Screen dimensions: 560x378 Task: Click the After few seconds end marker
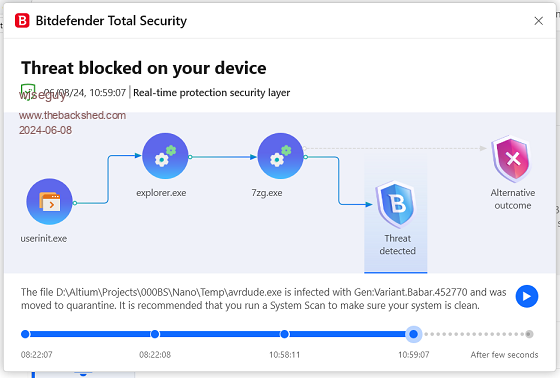pos(529,334)
